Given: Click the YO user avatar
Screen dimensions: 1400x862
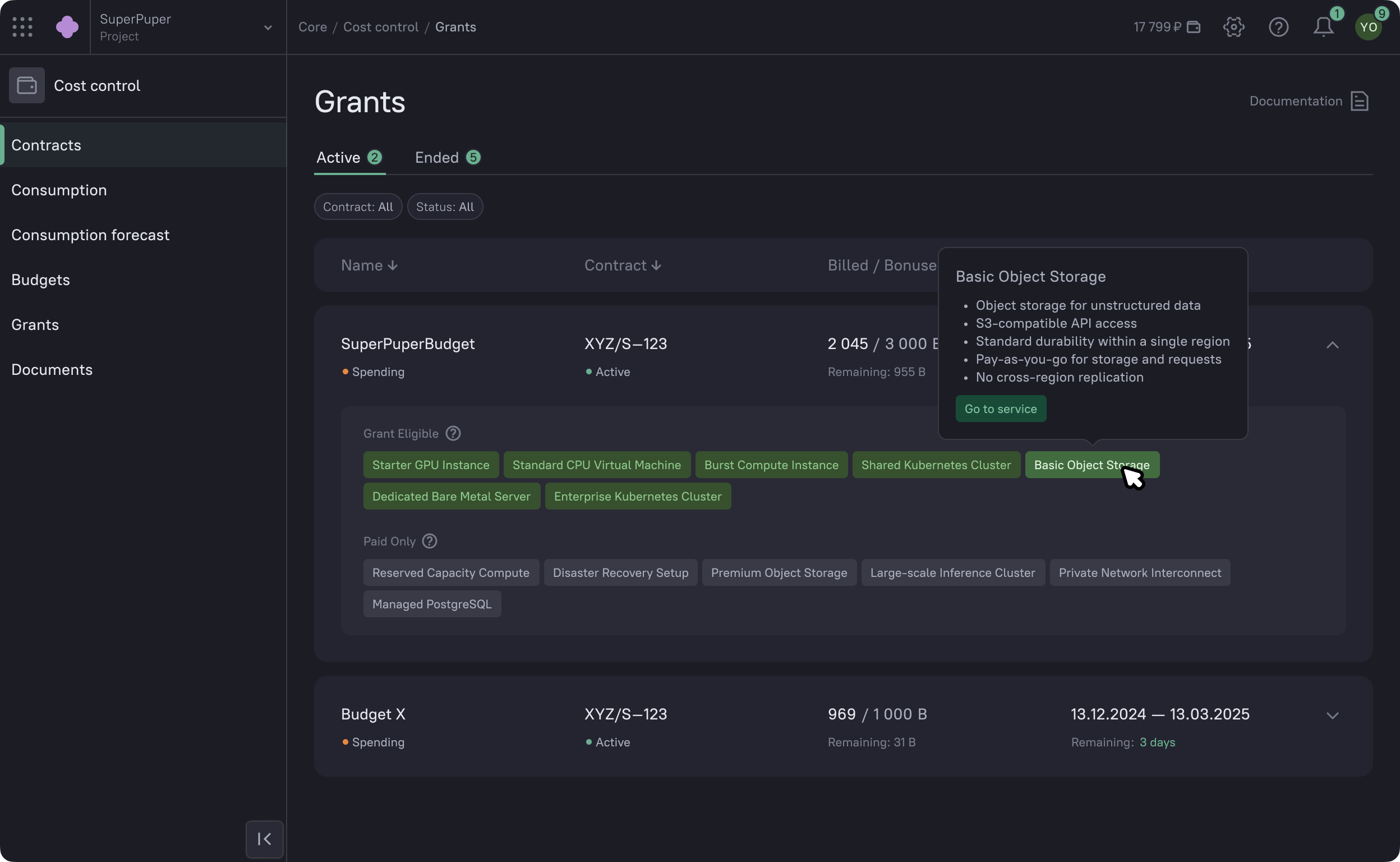Looking at the screenshot, I should 1368,27.
